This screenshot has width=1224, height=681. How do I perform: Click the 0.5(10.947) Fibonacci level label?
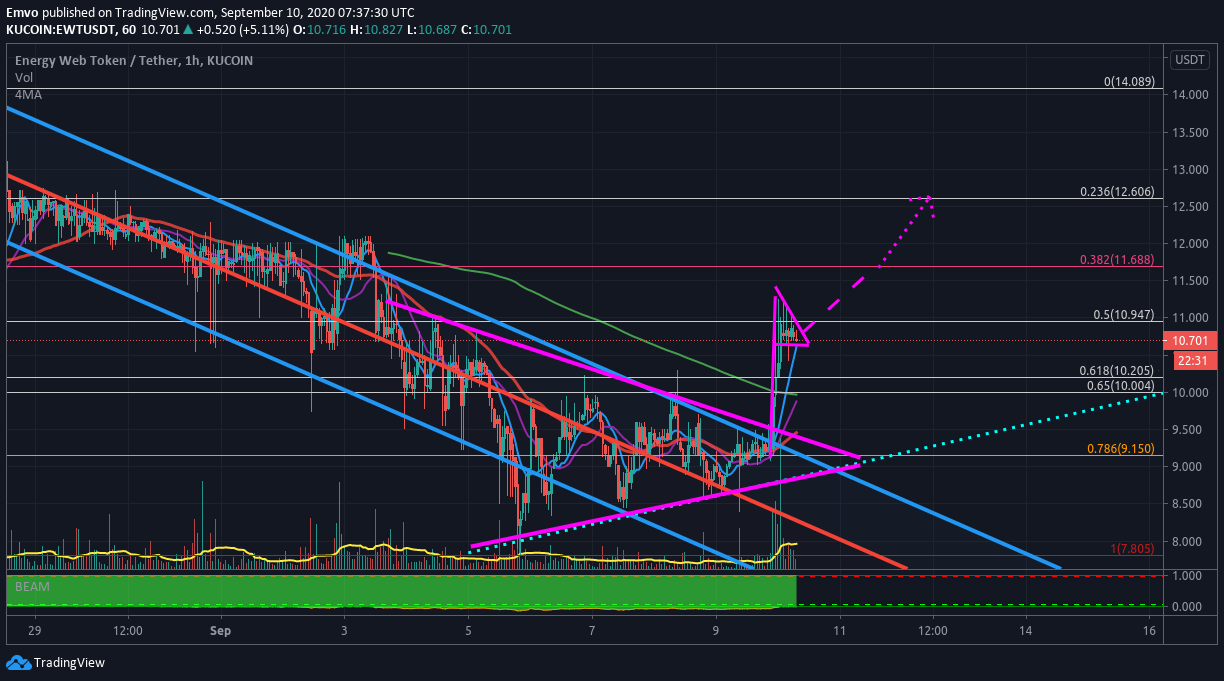tap(1125, 314)
